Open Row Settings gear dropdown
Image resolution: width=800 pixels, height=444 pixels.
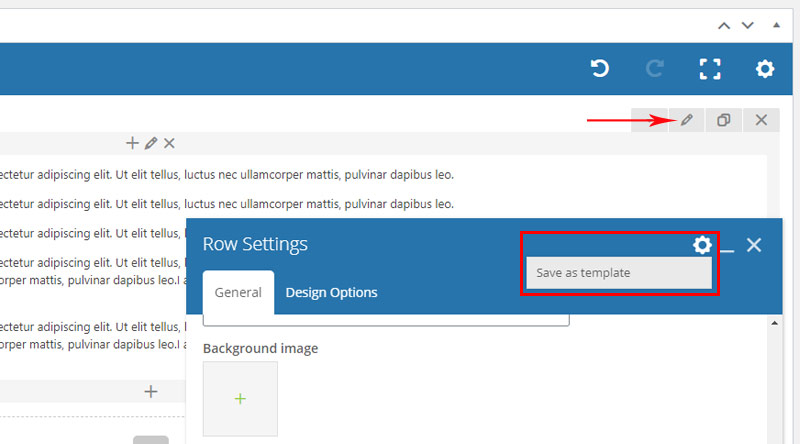pos(702,245)
